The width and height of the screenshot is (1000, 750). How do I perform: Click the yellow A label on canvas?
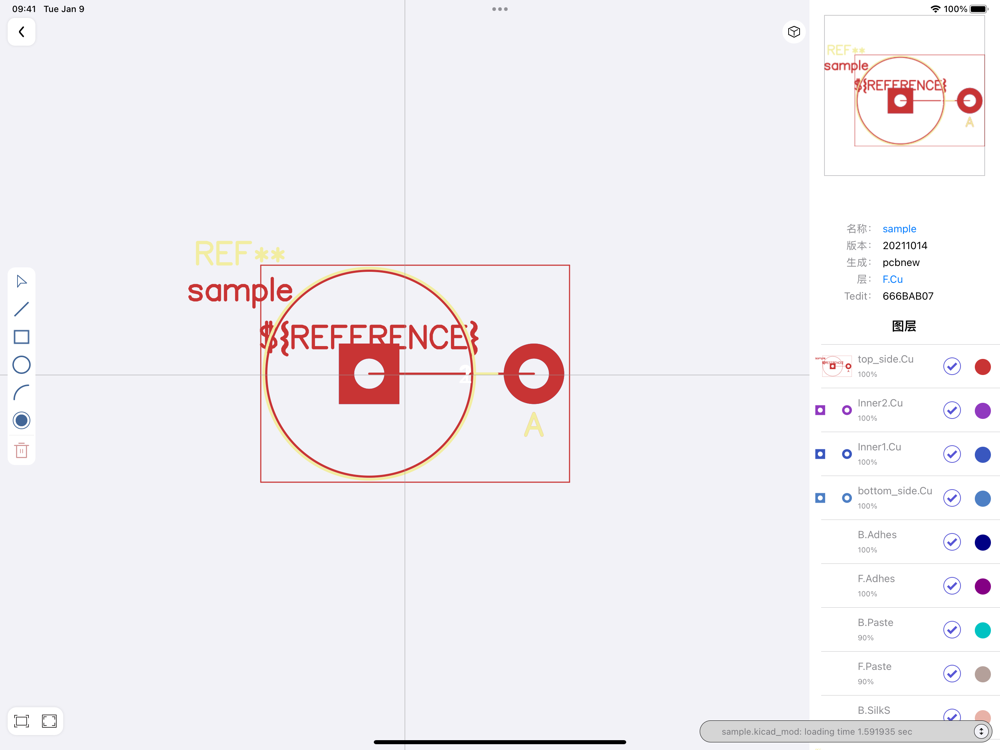point(534,425)
